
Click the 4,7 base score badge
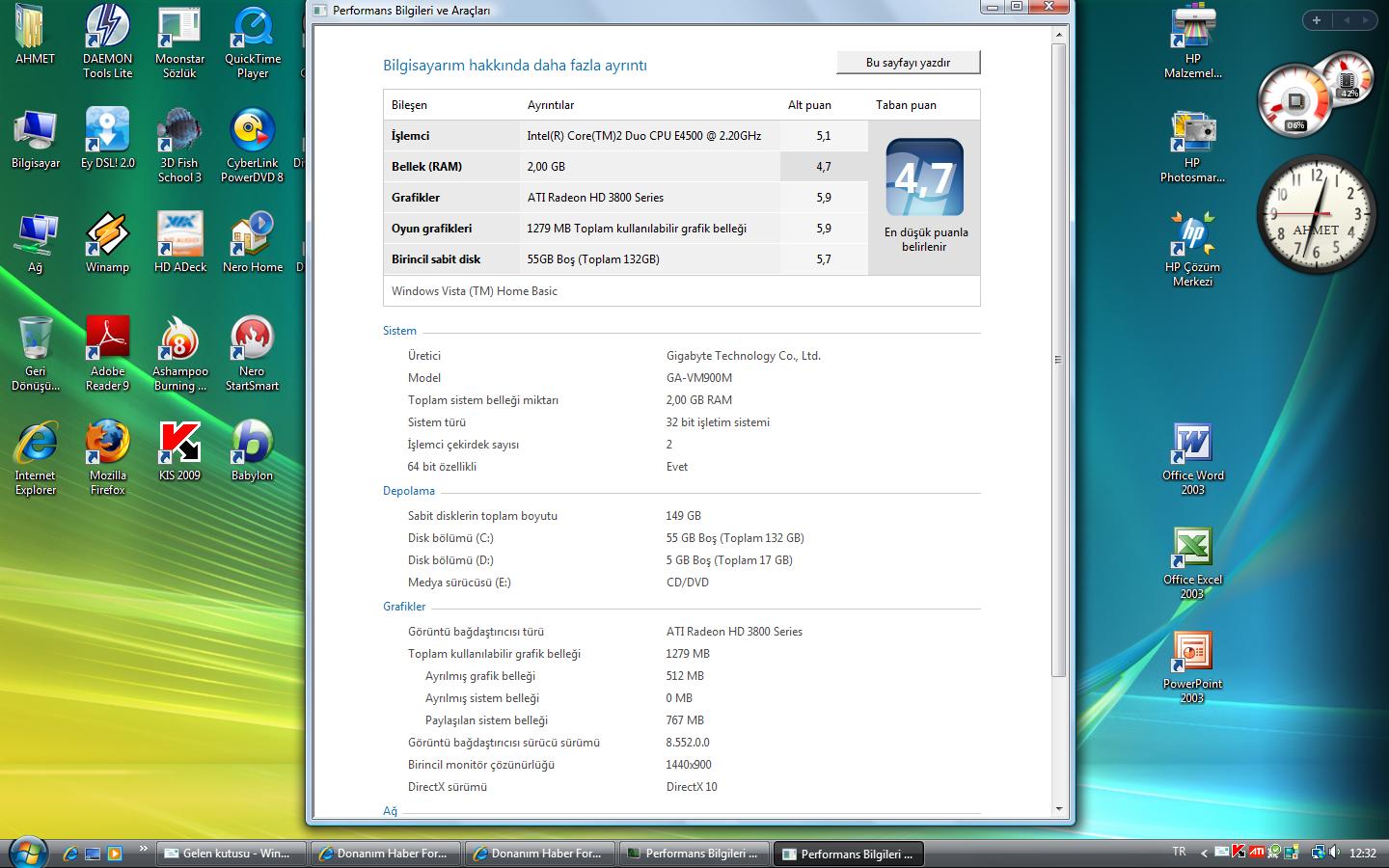924,176
